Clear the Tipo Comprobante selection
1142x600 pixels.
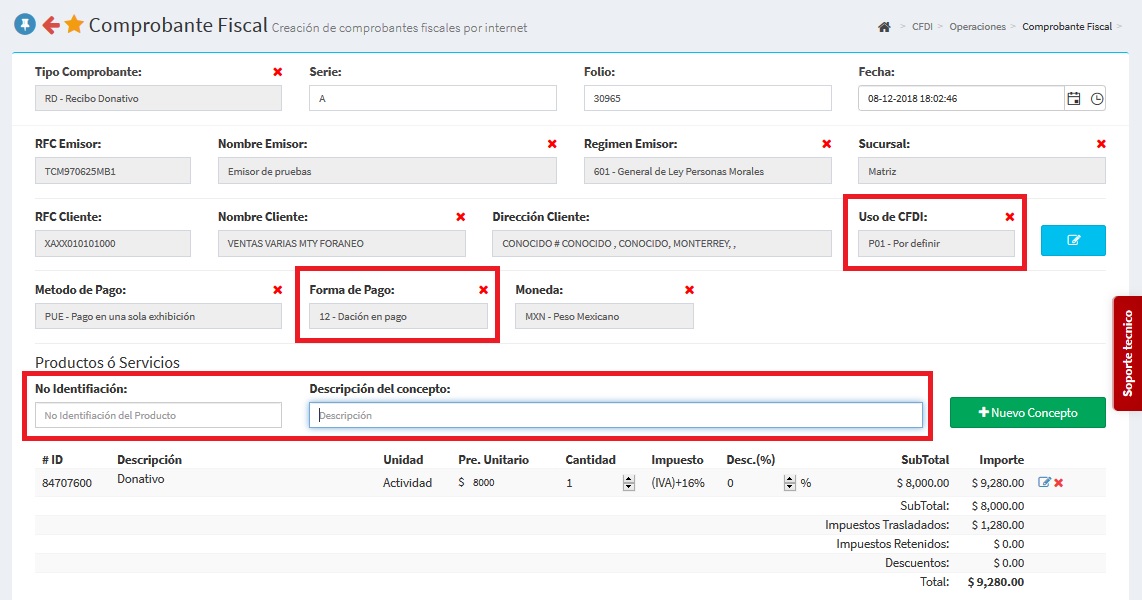pos(277,72)
